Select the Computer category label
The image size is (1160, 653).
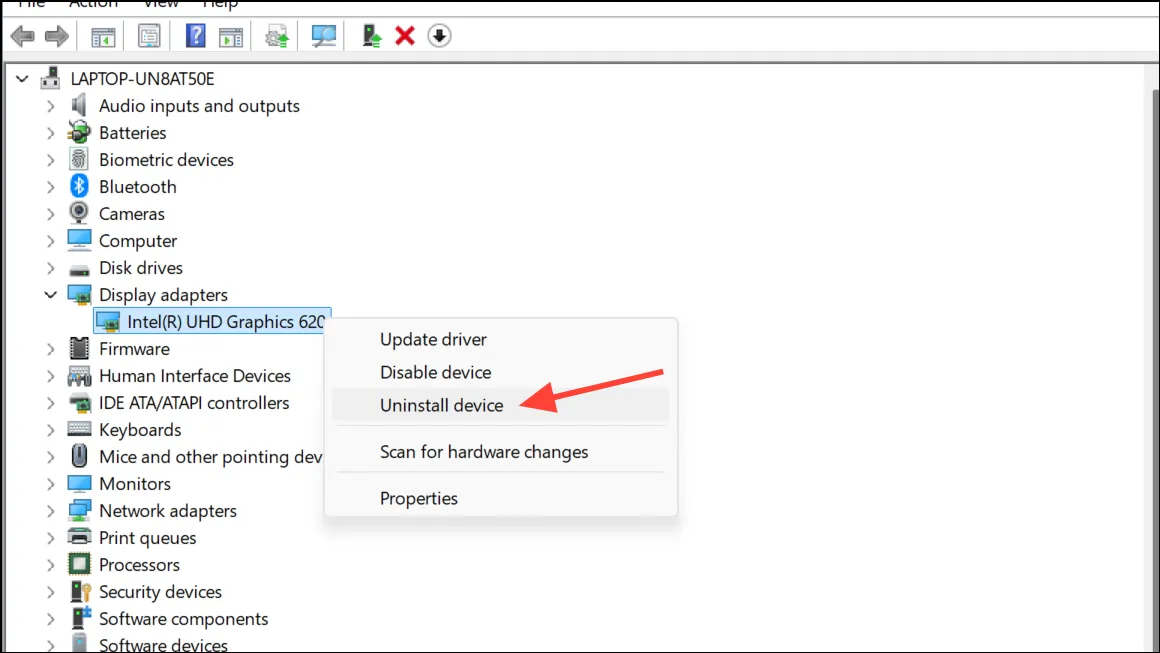coord(138,241)
